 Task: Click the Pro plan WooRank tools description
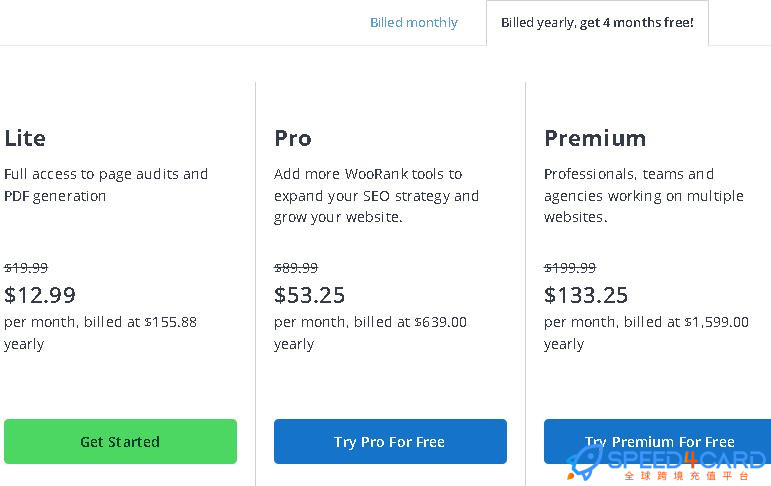click(376, 195)
